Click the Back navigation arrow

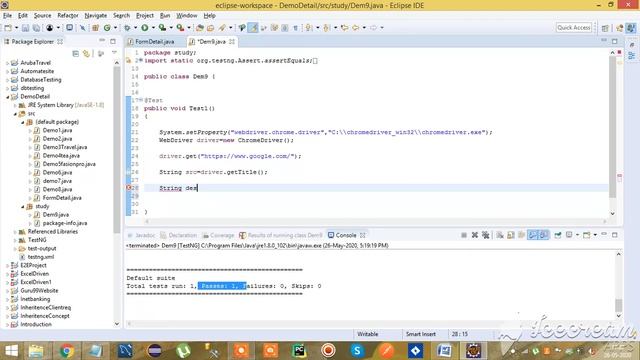[x=356, y=28]
